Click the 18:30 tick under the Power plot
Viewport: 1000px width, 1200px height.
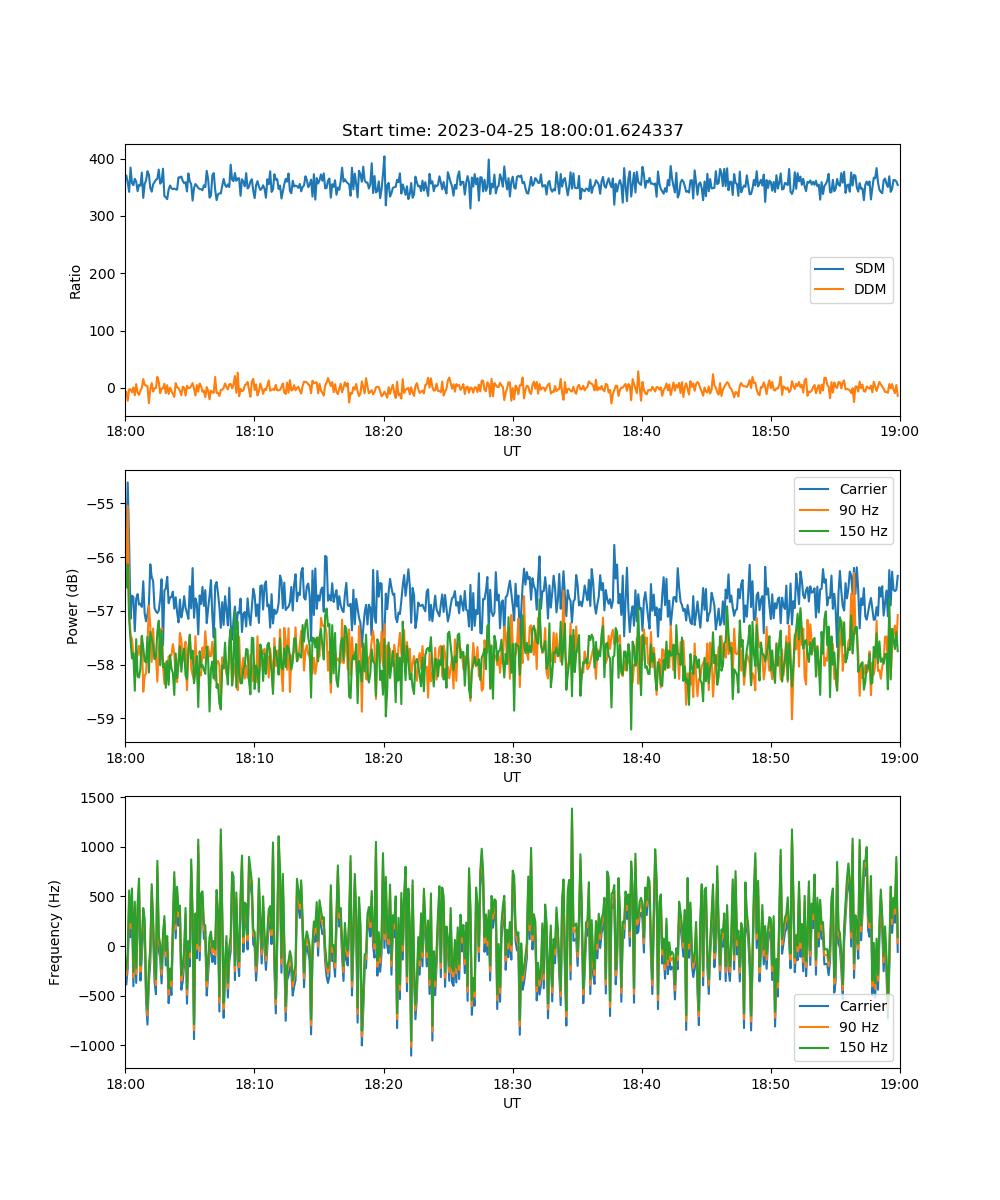512,757
